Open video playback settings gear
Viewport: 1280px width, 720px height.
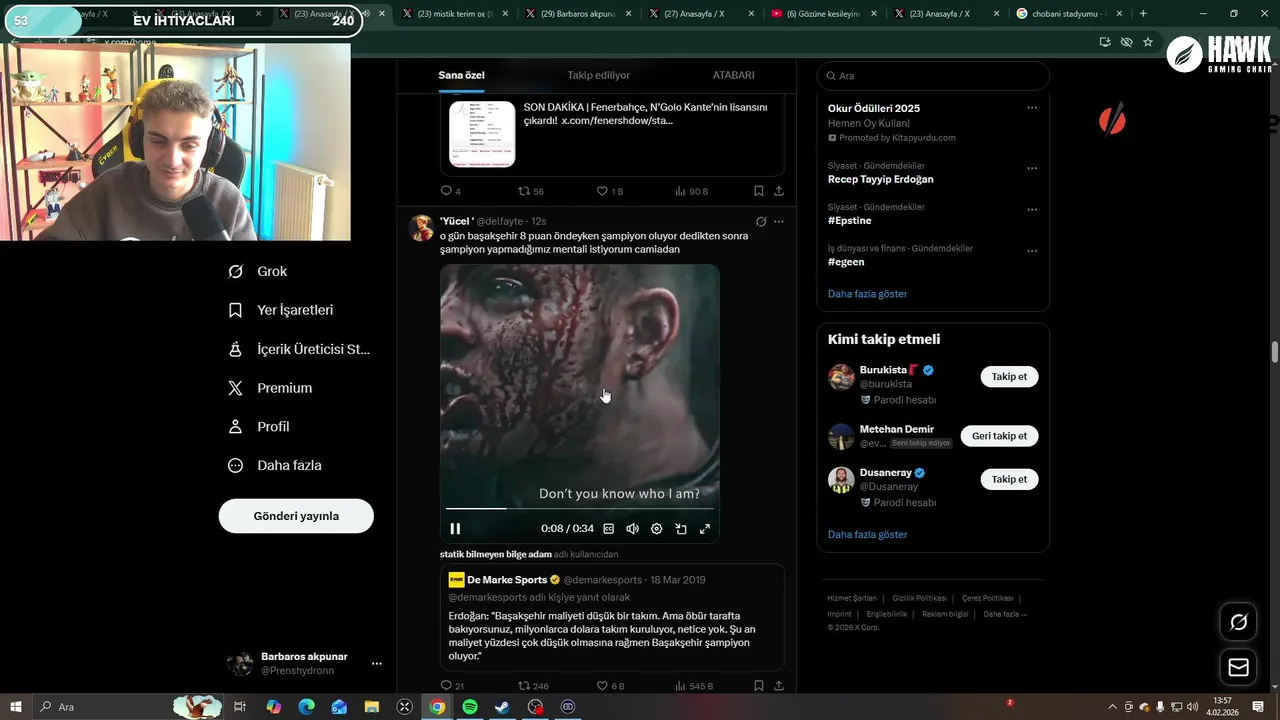pyautogui.click(x=656, y=529)
